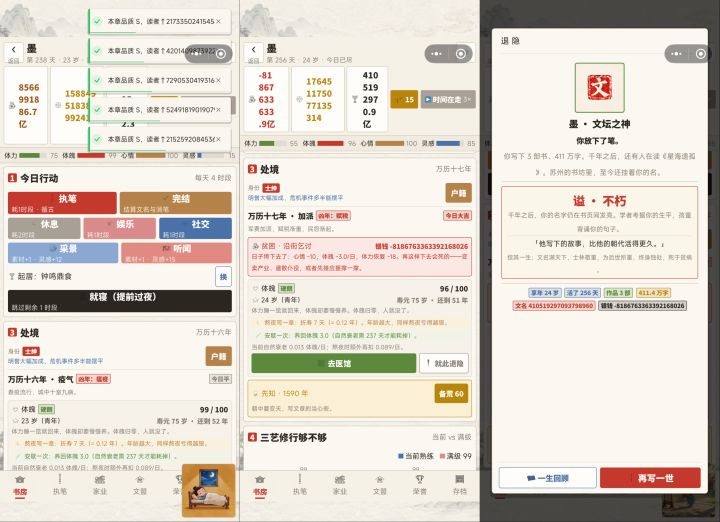The height and width of the screenshot is (522, 720).
Task: Tap the 荣誉 trophy icon in middle panel
Action: pos(419,485)
